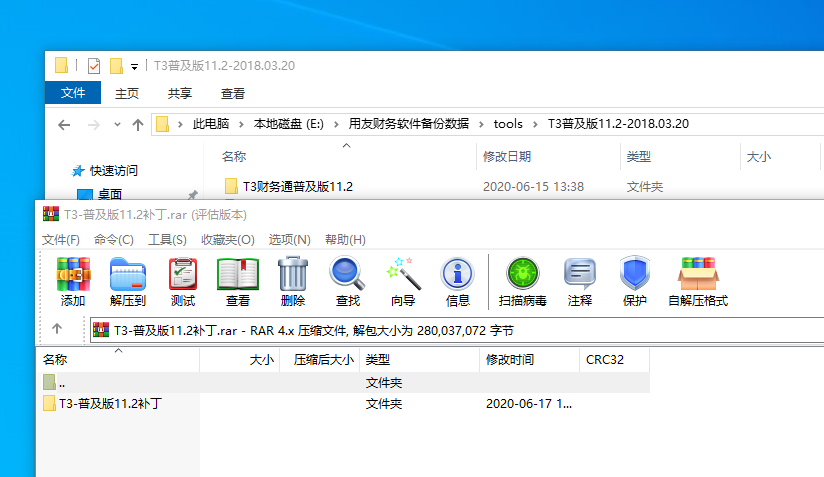Click Explorer Back arrow button

pos(64,125)
